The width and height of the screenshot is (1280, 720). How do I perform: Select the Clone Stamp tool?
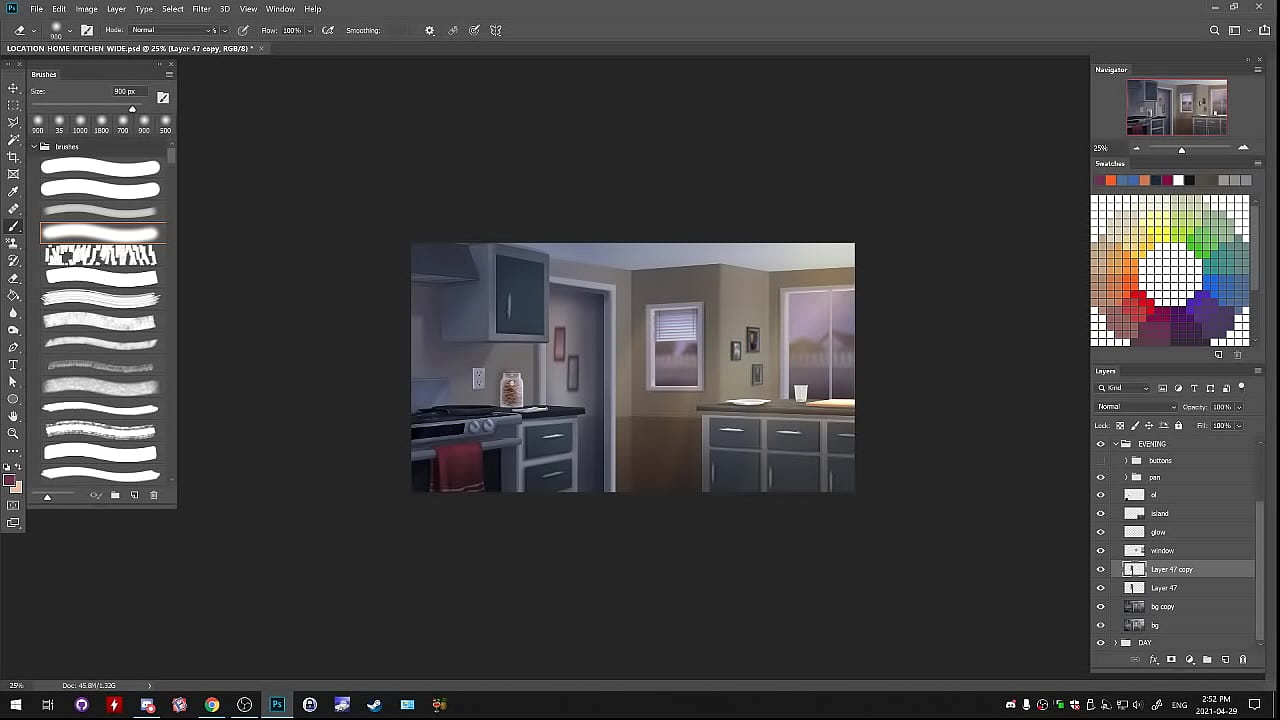pos(13,244)
